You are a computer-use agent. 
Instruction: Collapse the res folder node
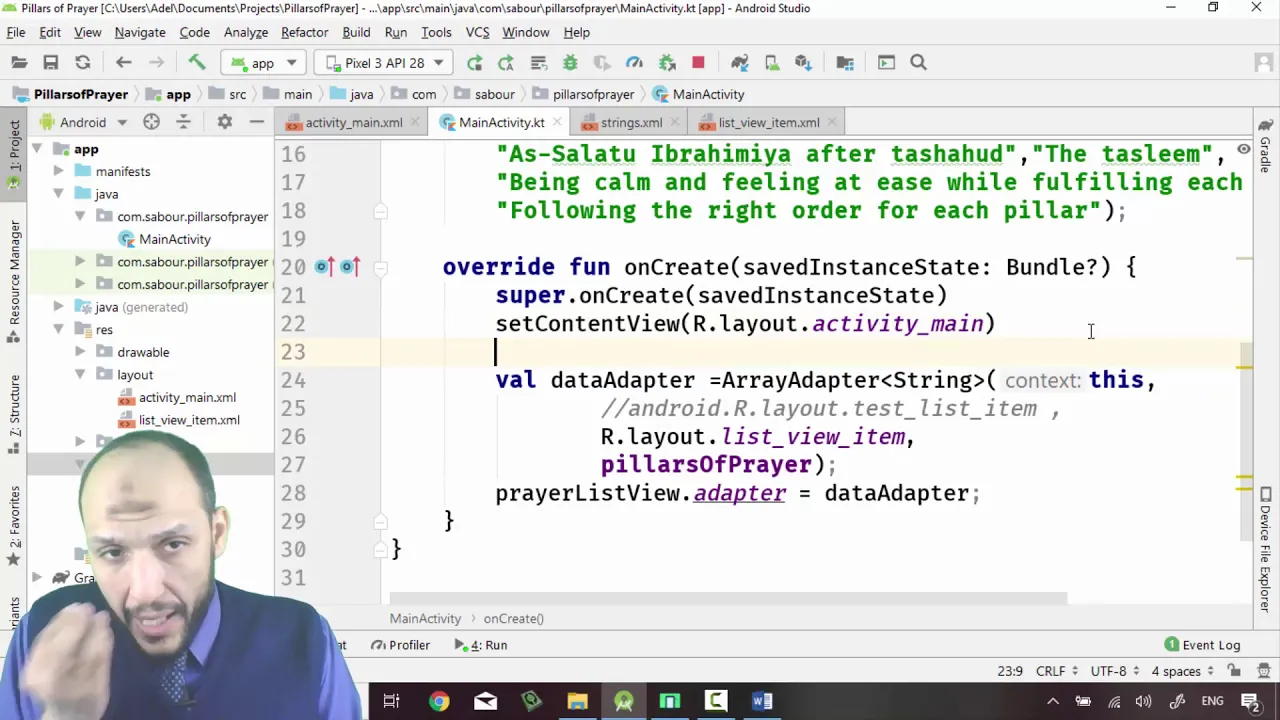[58, 329]
